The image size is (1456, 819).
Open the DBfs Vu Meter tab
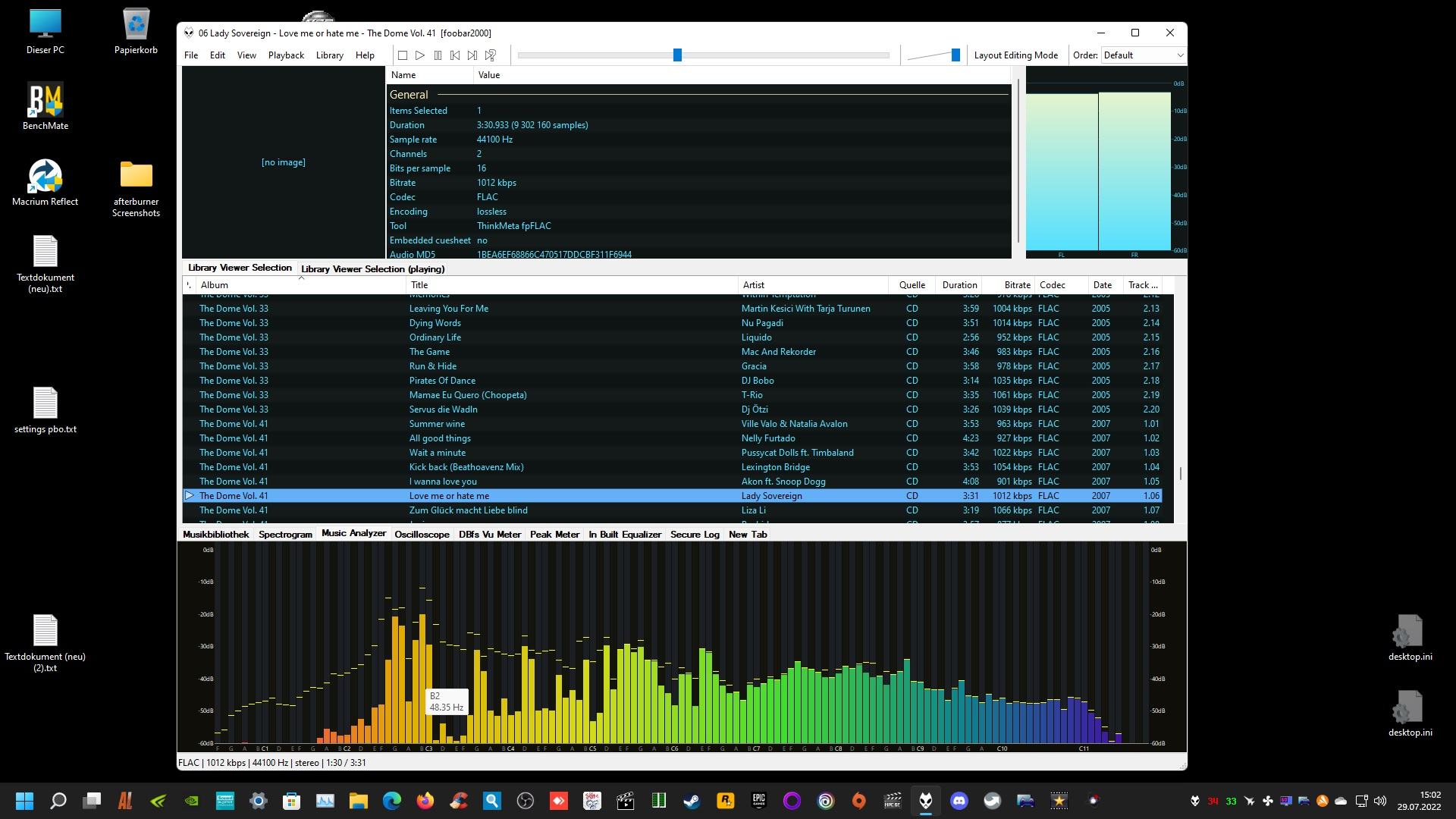click(490, 535)
